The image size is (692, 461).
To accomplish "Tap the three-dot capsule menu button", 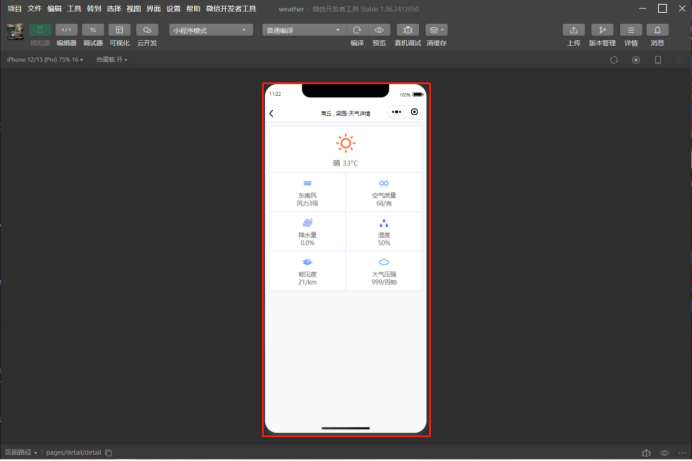I will [396, 112].
